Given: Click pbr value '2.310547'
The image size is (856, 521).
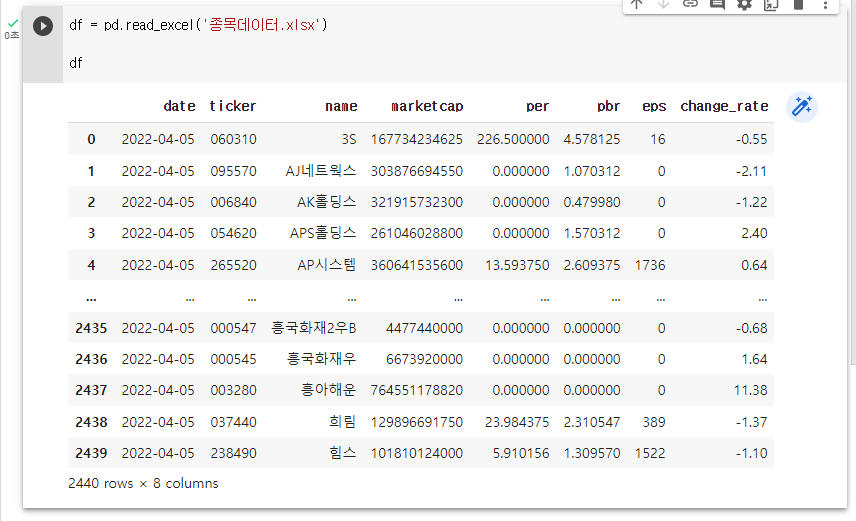Looking at the screenshot, I should pos(592,422).
